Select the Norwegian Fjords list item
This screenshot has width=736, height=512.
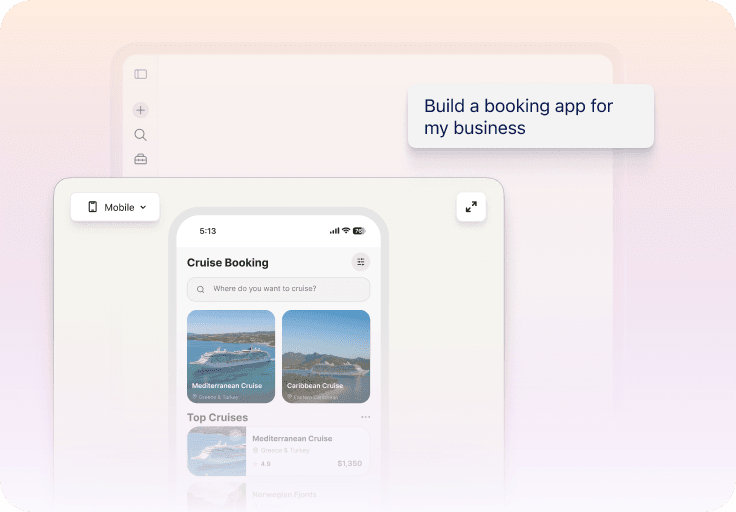(x=278, y=497)
